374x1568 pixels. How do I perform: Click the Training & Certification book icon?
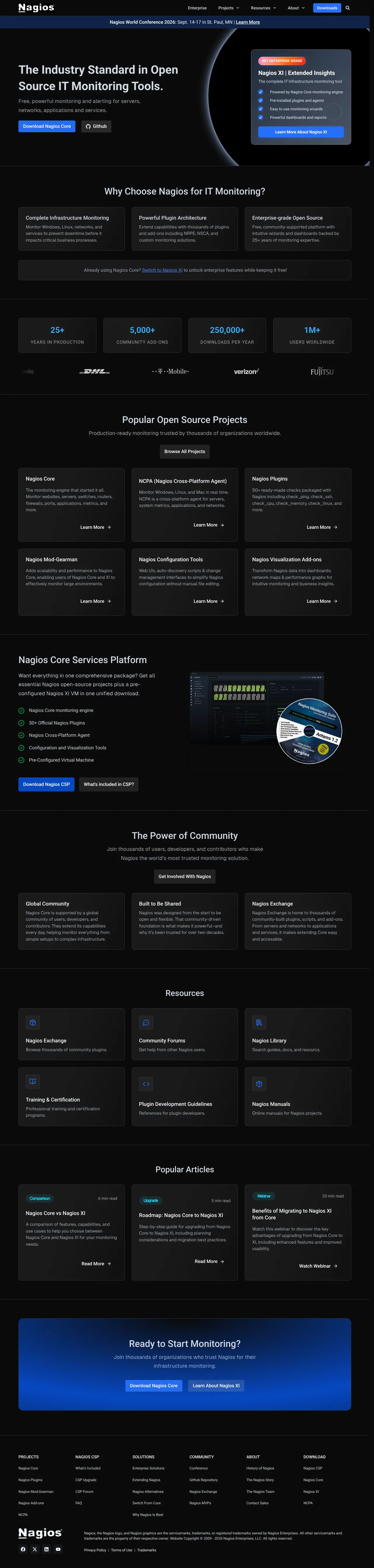pos(33,1082)
